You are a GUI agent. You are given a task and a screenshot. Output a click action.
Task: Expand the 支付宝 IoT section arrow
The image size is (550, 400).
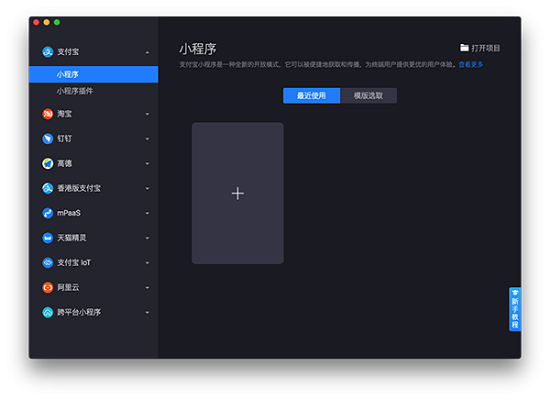(x=147, y=263)
